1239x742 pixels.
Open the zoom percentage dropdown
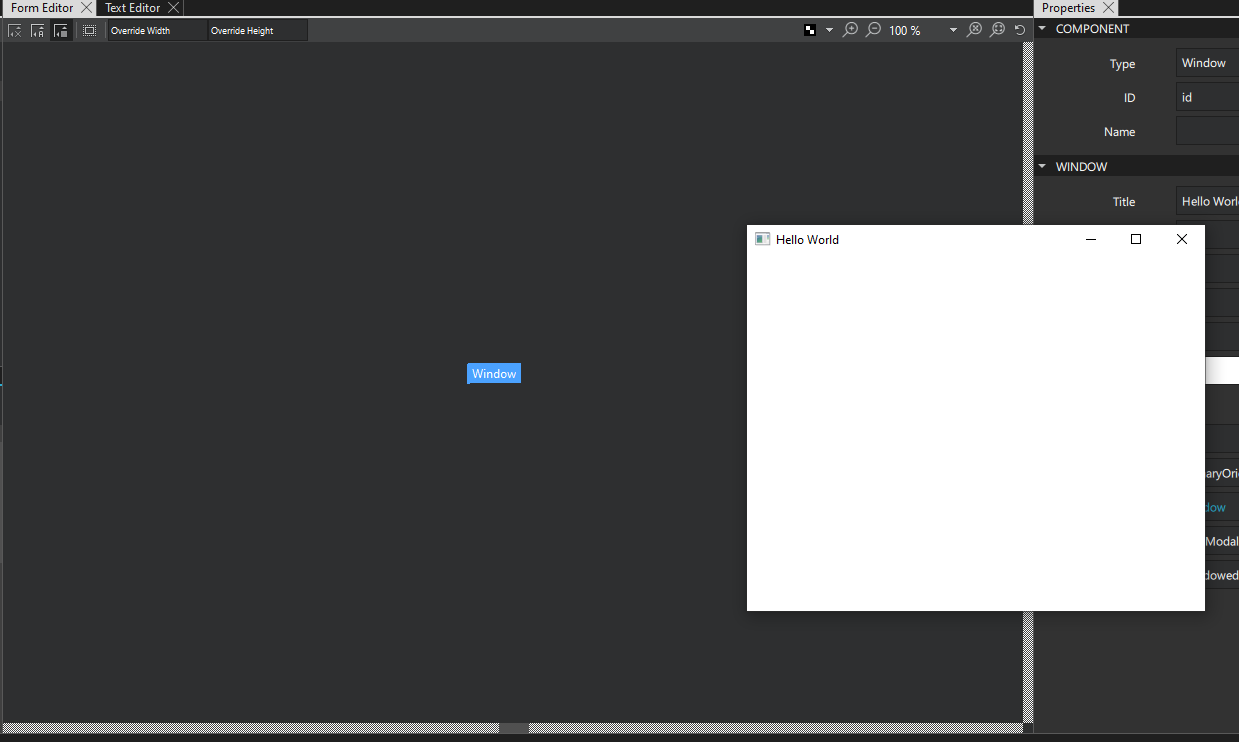(952, 30)
